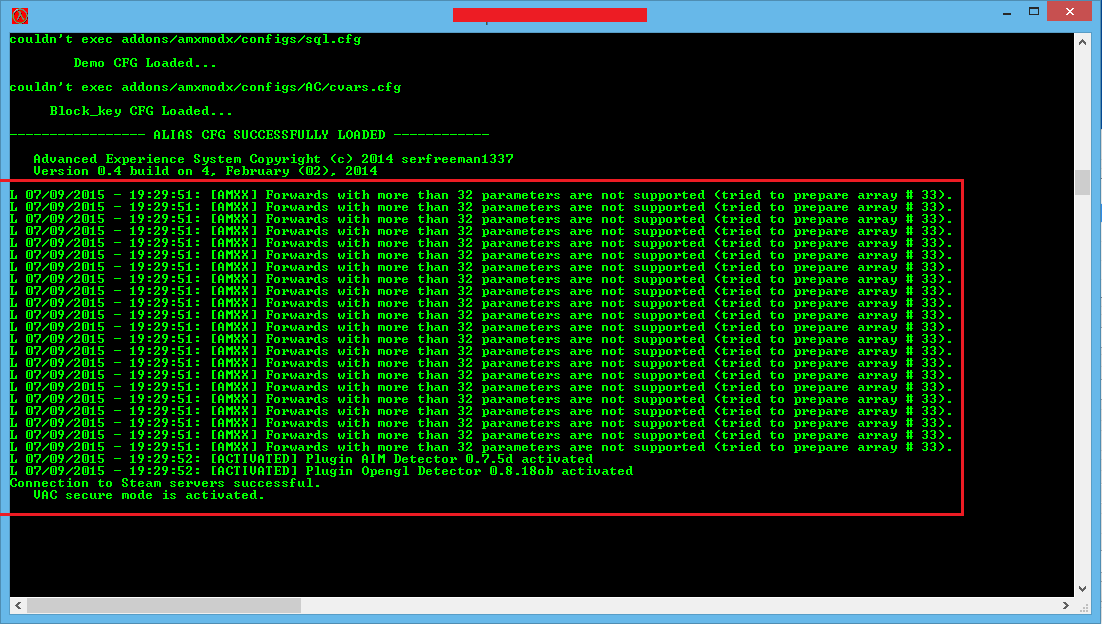
Task: Click the horizontal scrollbar right arrow
Action: (x=1065, y=605)
